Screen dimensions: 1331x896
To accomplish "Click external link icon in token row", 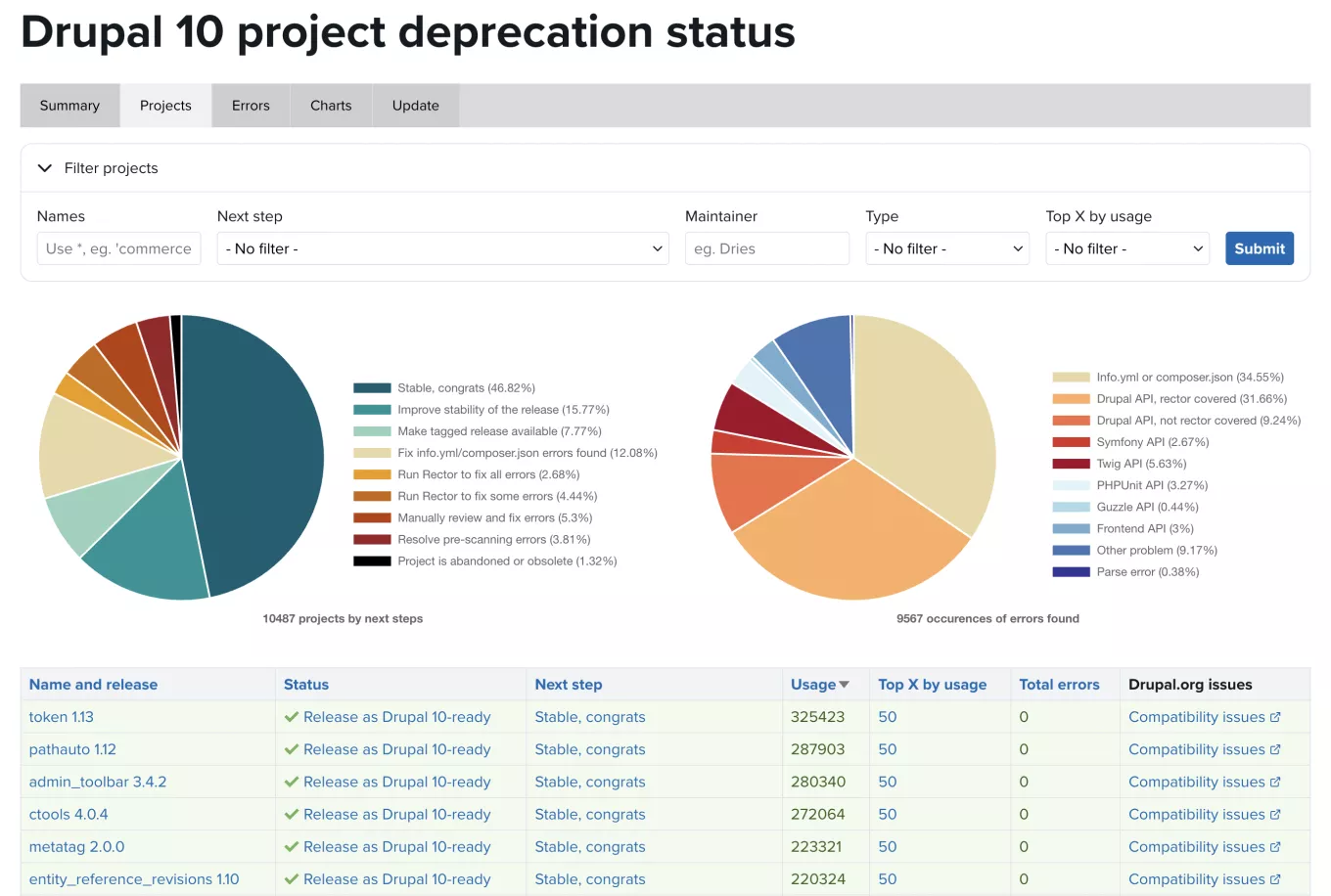I will (x=1275, y=717).
